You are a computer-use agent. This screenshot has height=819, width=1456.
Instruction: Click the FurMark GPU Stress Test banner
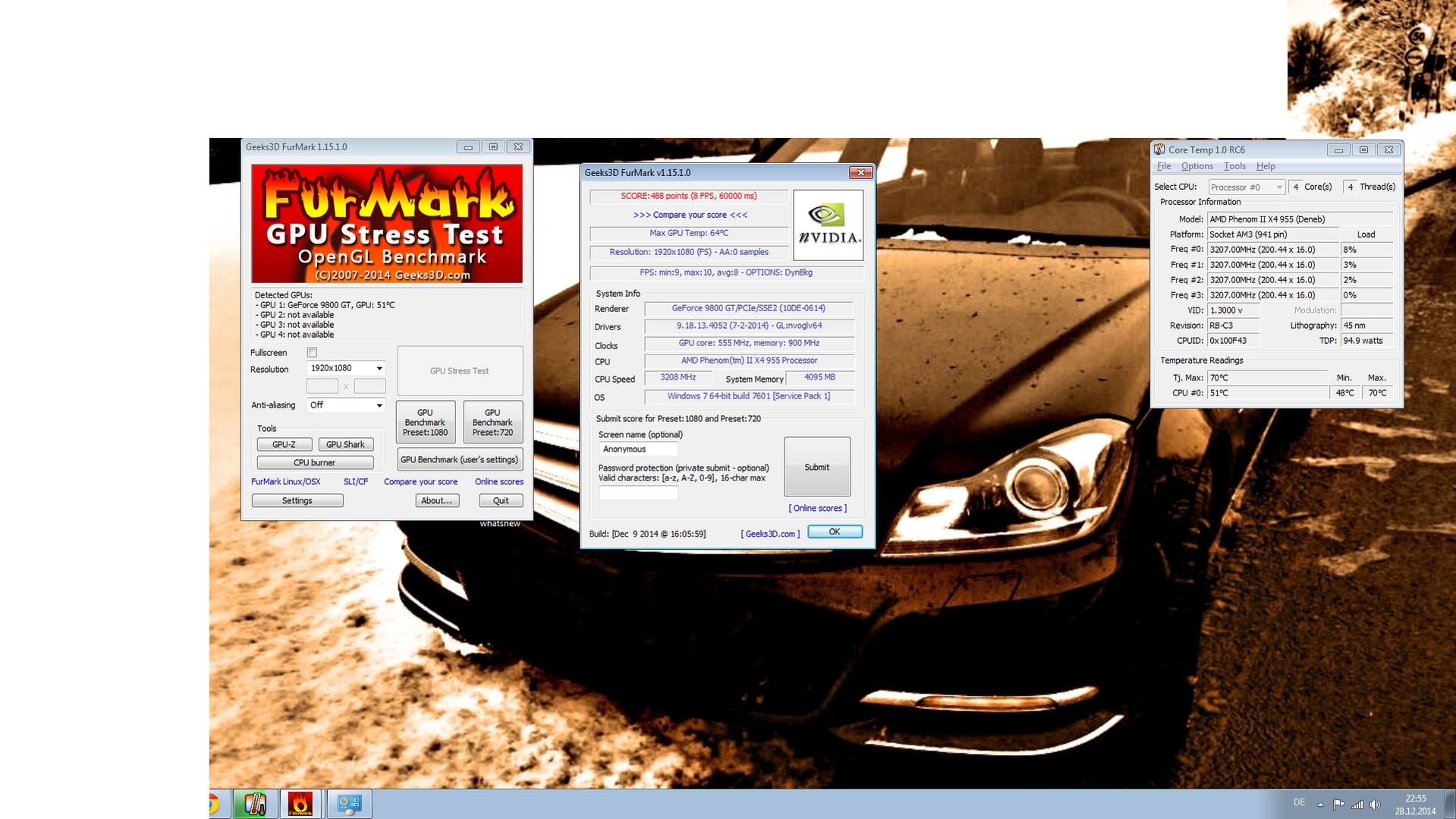(387, 224)
